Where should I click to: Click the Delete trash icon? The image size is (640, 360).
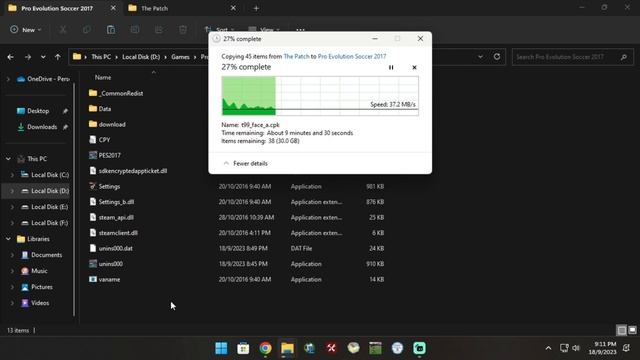(x=183, y=29)
